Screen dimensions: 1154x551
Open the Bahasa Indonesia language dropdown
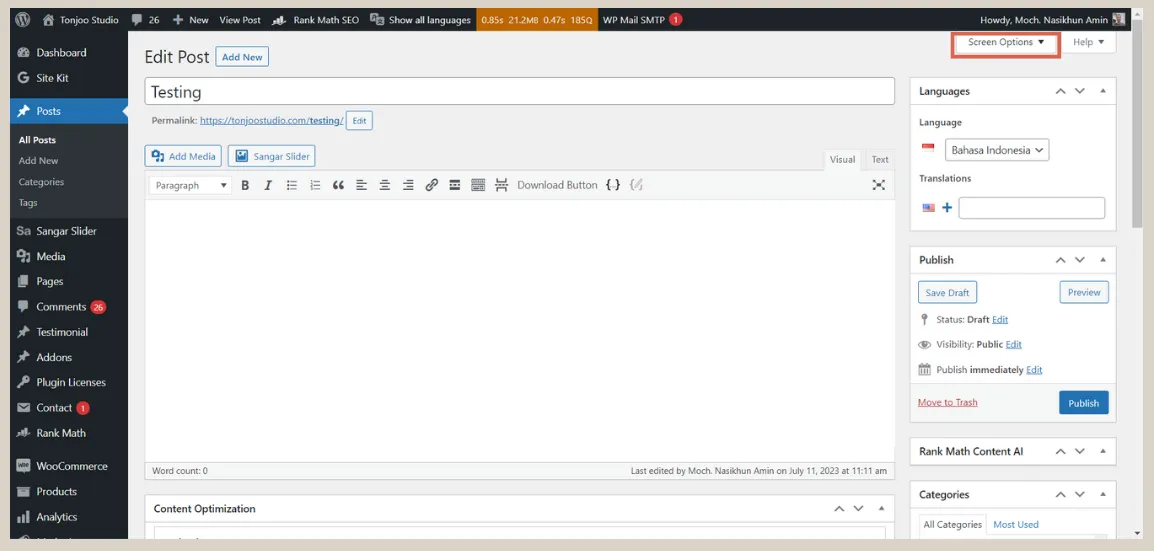997,150
